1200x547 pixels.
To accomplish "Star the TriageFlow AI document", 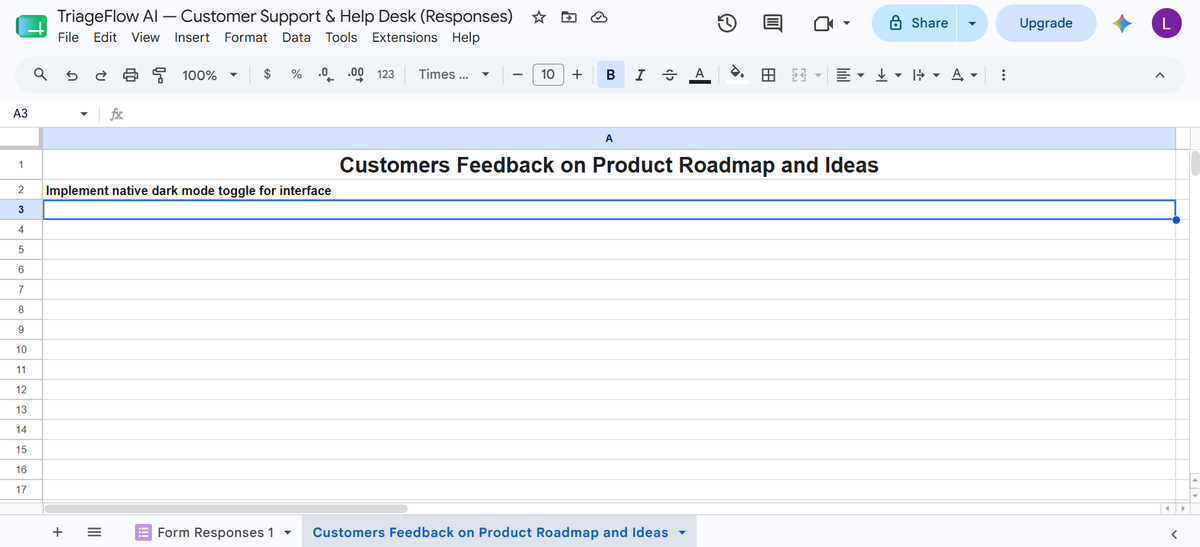I will 539,17.
